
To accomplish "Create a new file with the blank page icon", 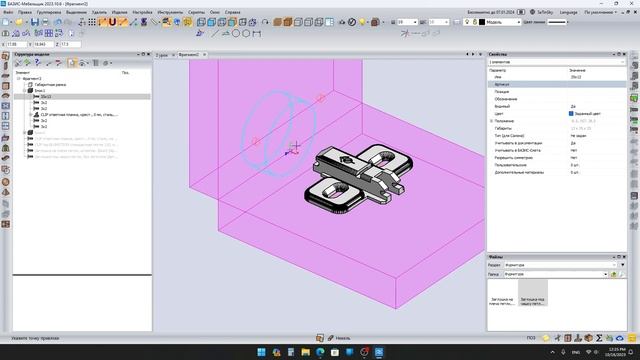I will (6, 22).
